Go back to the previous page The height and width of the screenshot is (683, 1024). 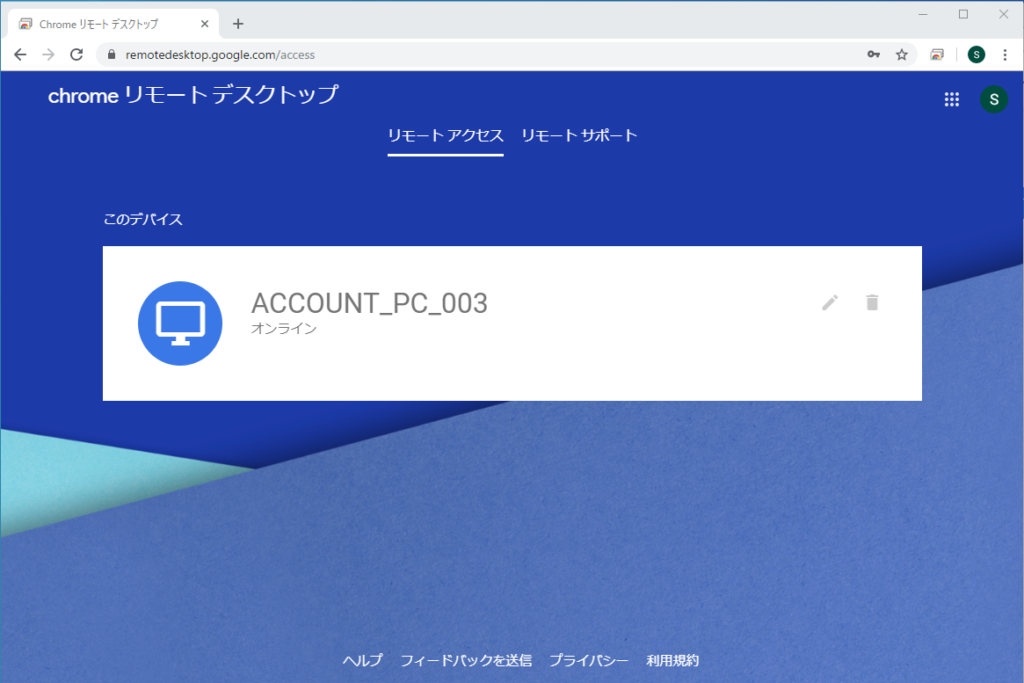point(20,55)
